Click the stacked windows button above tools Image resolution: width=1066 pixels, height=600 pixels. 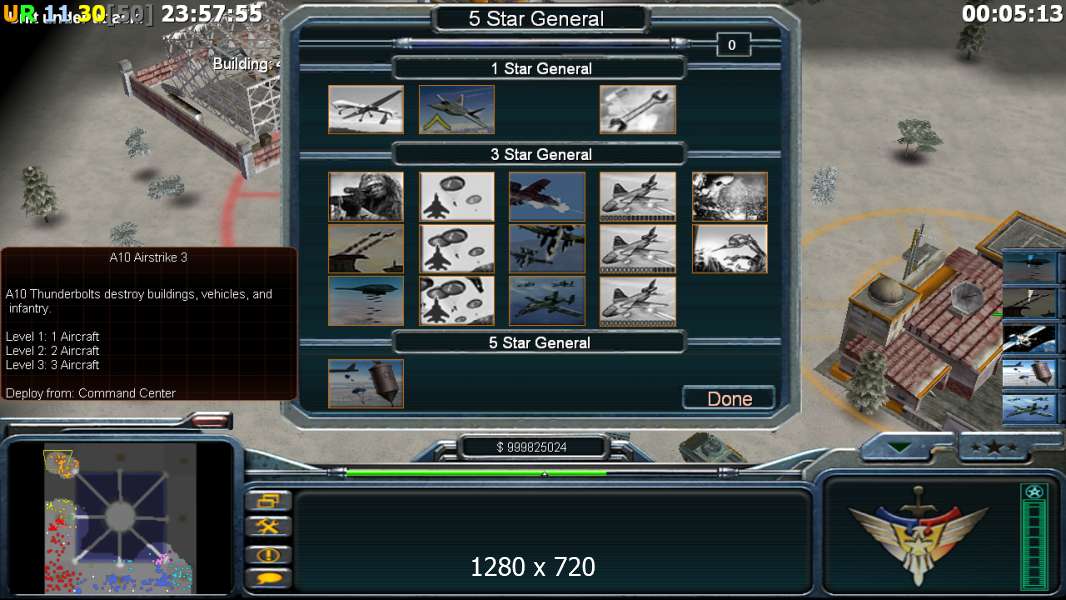click(269, 501)
